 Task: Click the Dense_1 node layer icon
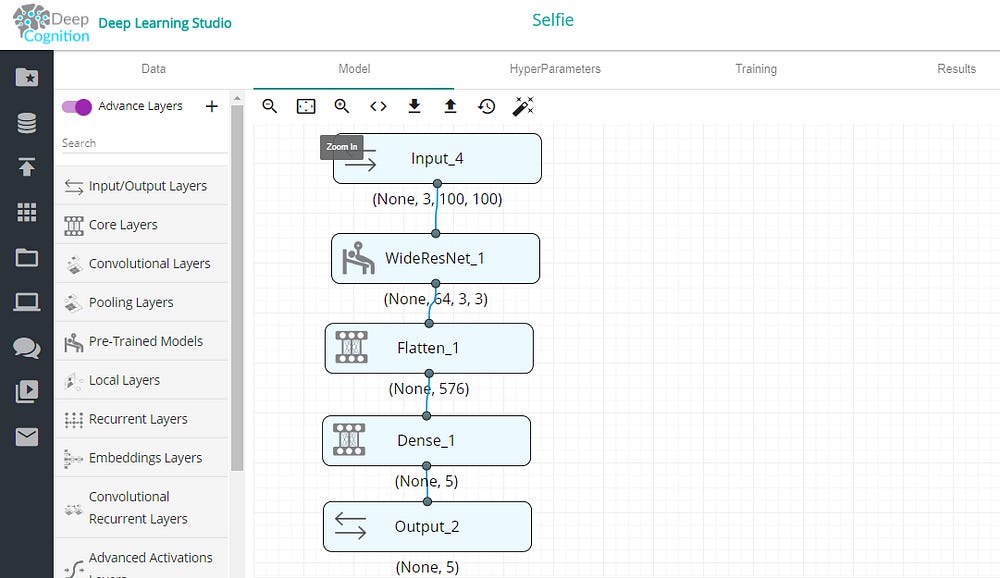(x=349, y=440)
